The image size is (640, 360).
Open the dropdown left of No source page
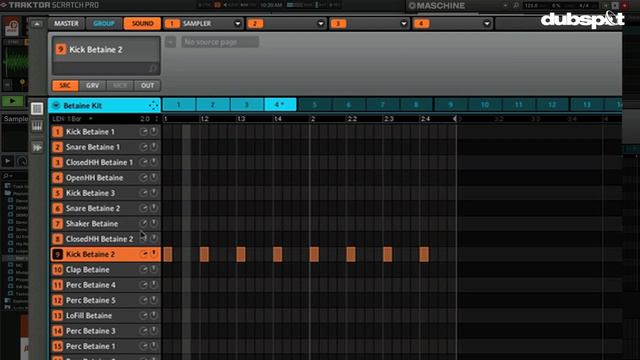pyautogui.click(x=171, y=42)
